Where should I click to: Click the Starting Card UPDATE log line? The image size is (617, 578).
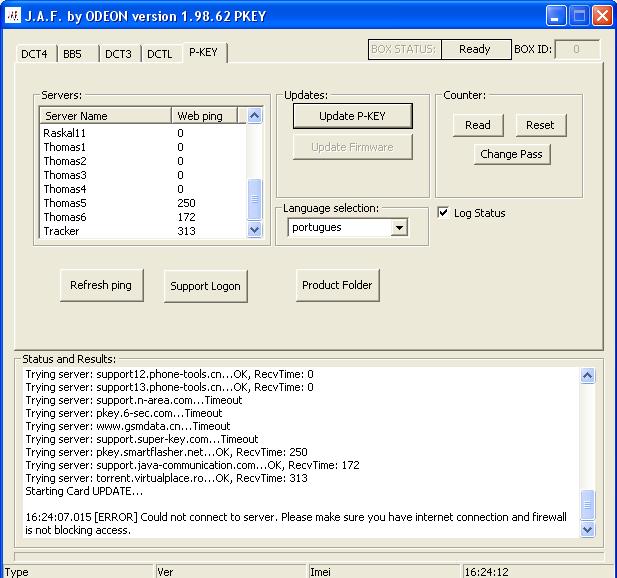pyautogui.click(x=84, y=491)
